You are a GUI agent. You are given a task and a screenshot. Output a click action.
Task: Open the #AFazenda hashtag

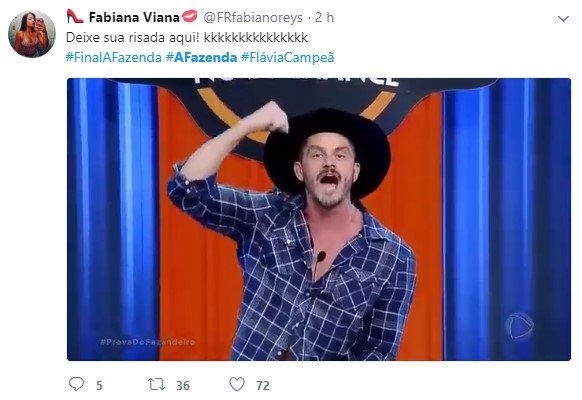tap(201, 58)
